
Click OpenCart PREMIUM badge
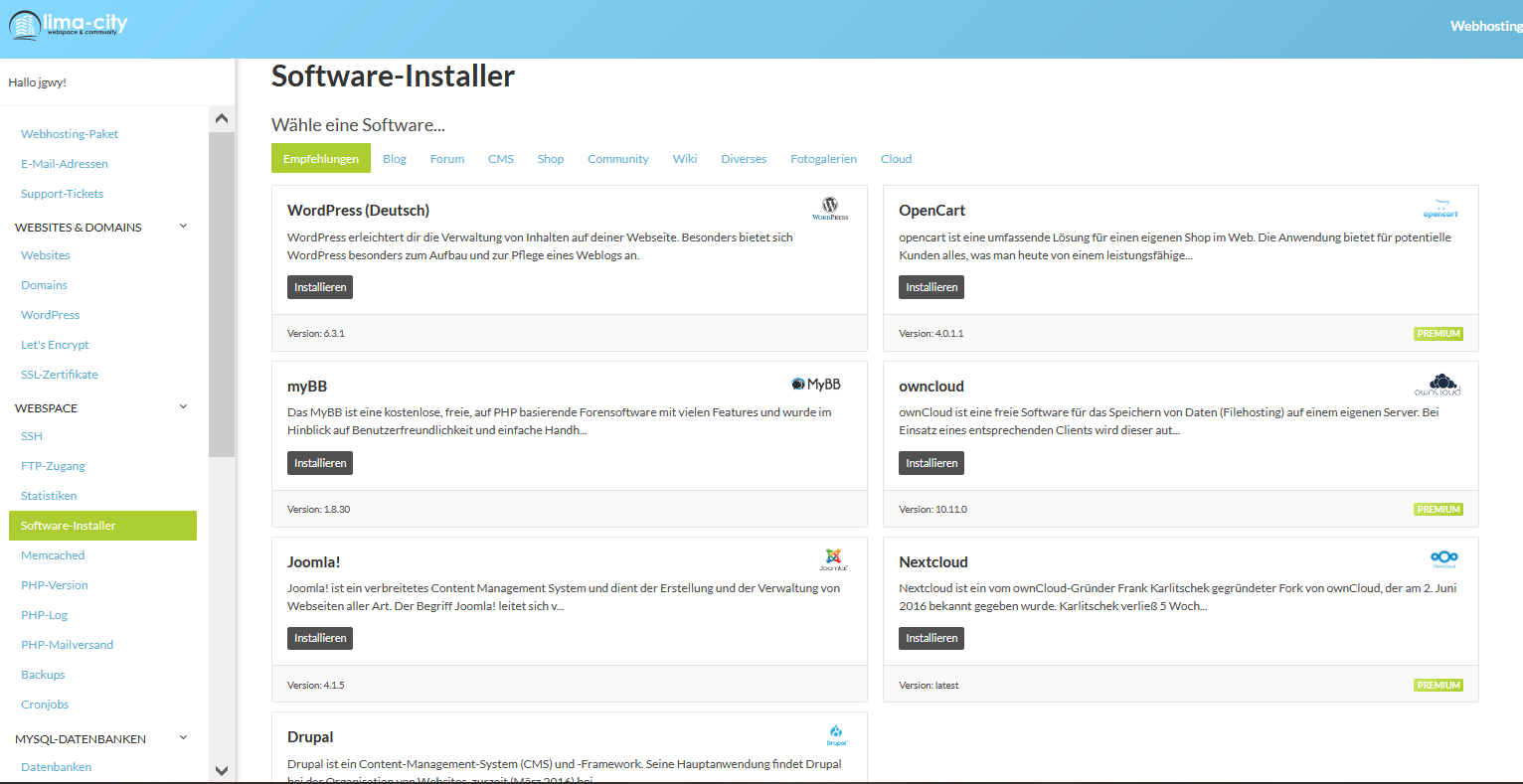pos(1438,334)
